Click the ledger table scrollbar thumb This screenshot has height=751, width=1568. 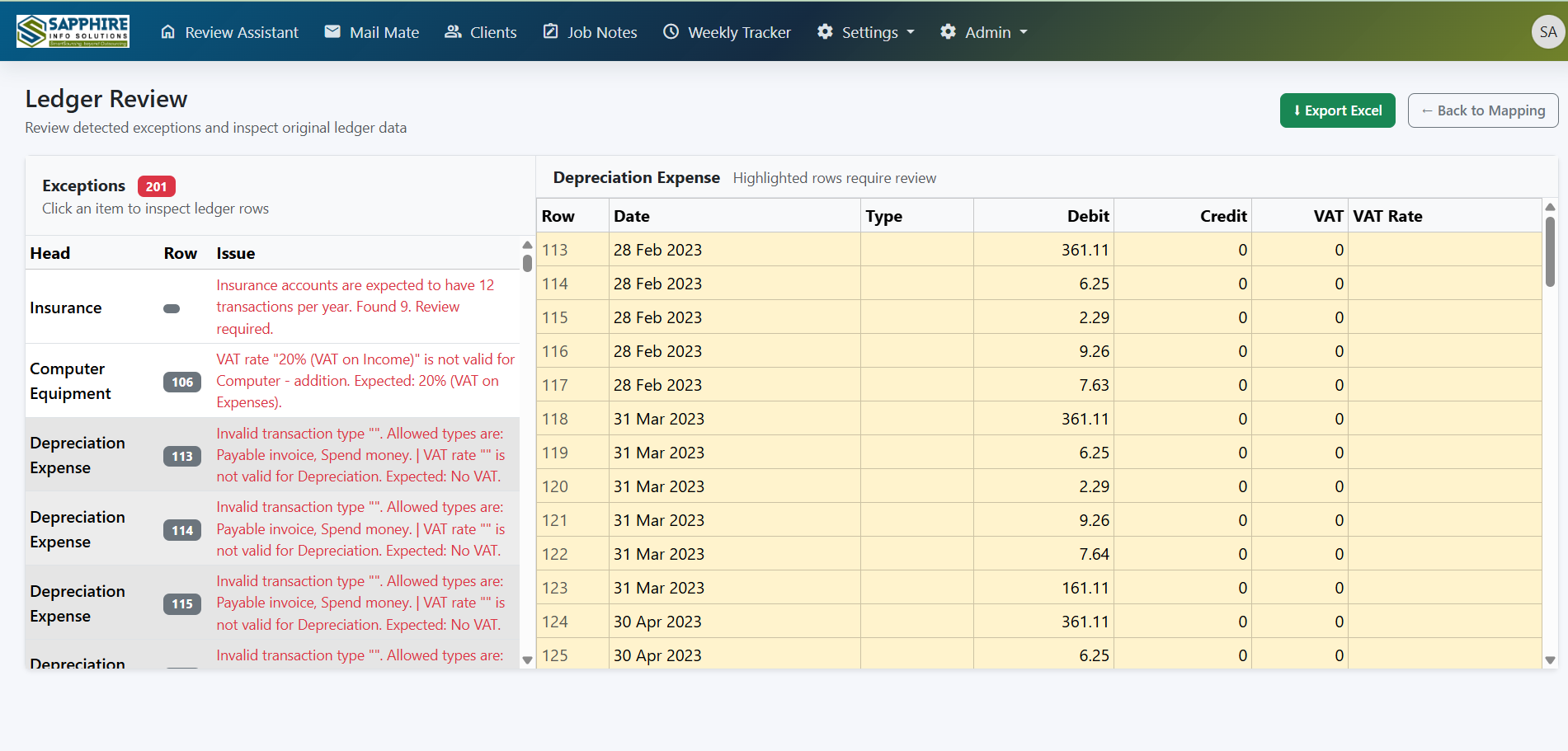[x=1550, y=251]
